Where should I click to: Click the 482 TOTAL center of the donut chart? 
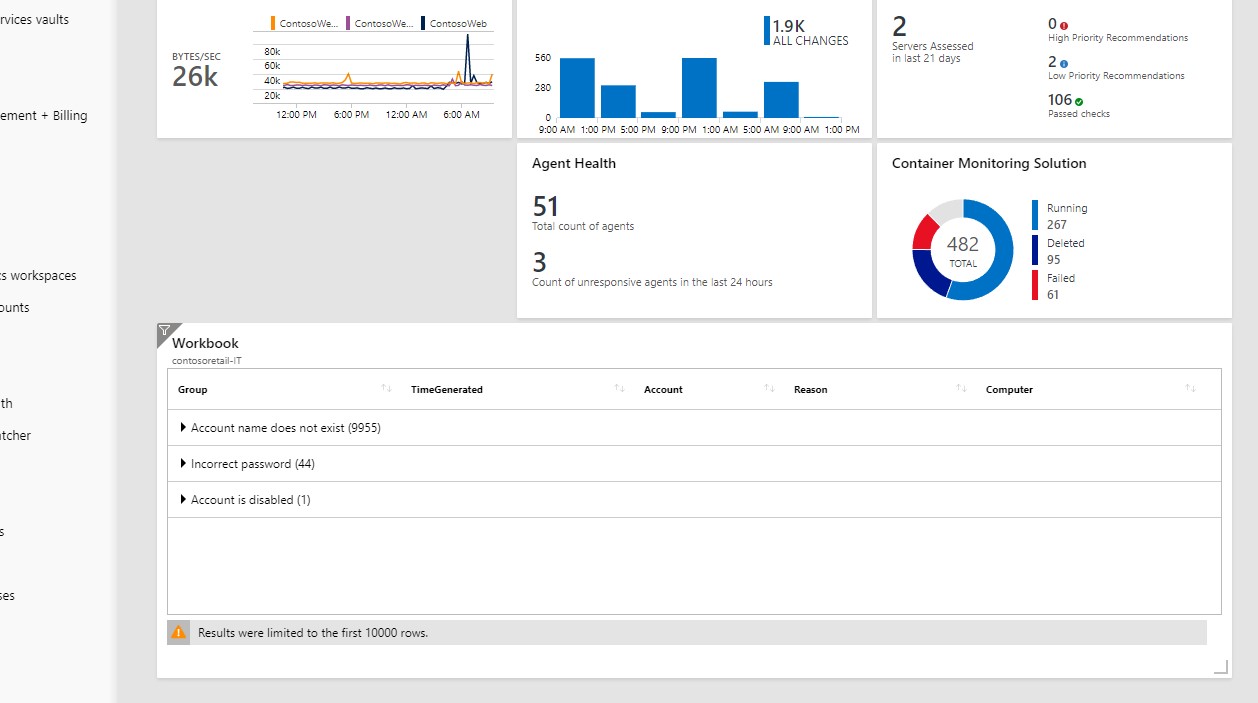point(964,250)
